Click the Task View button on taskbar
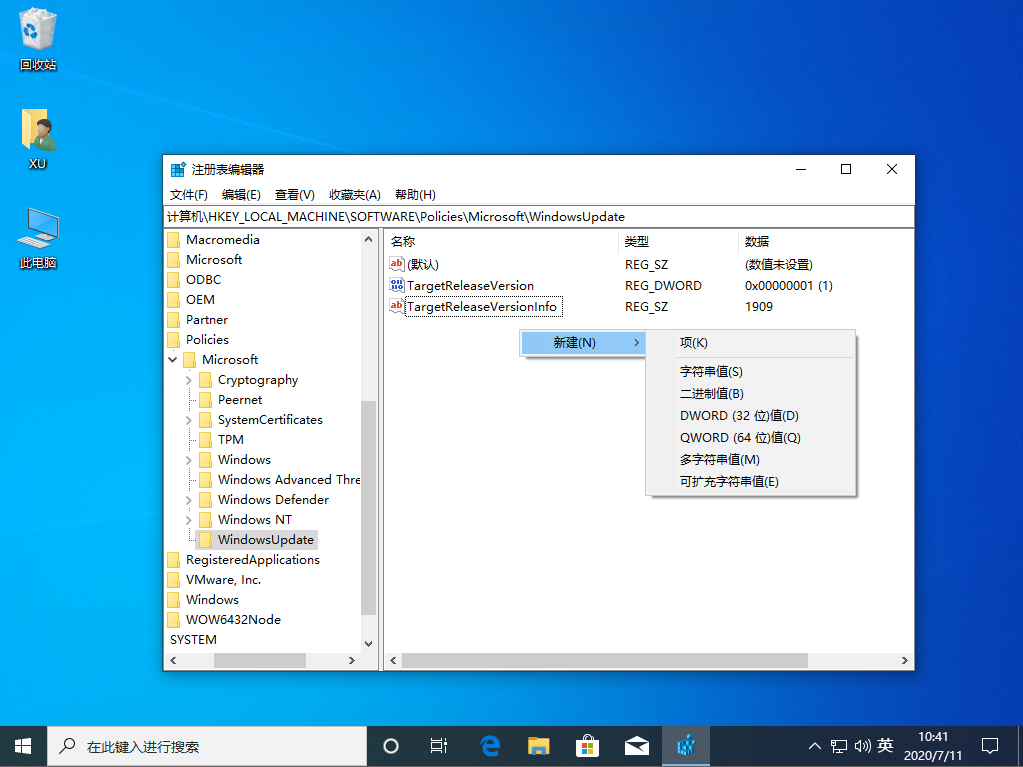The image size is (1023, 767). point(438,745)
